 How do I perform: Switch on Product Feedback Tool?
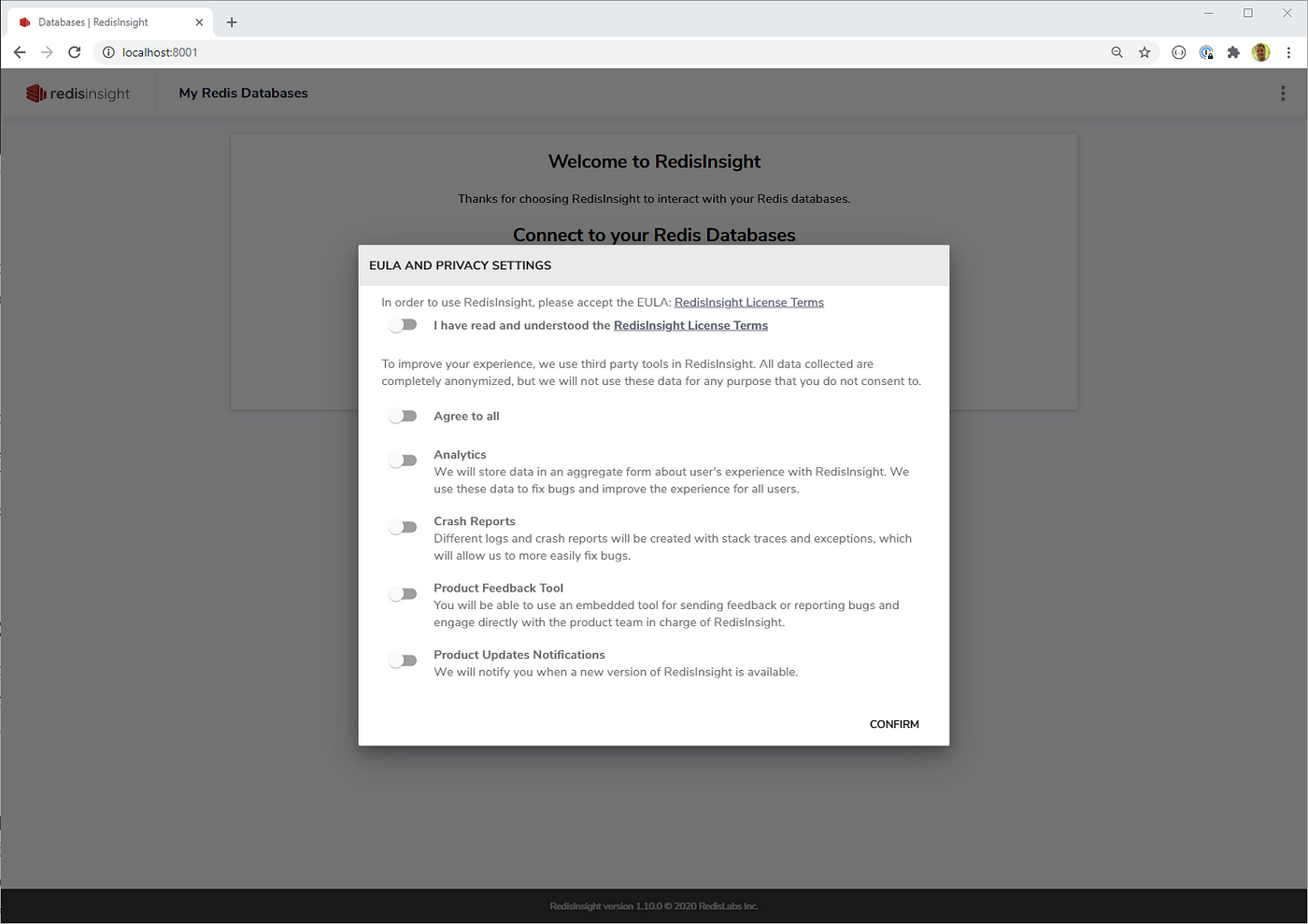coord(403,594)
